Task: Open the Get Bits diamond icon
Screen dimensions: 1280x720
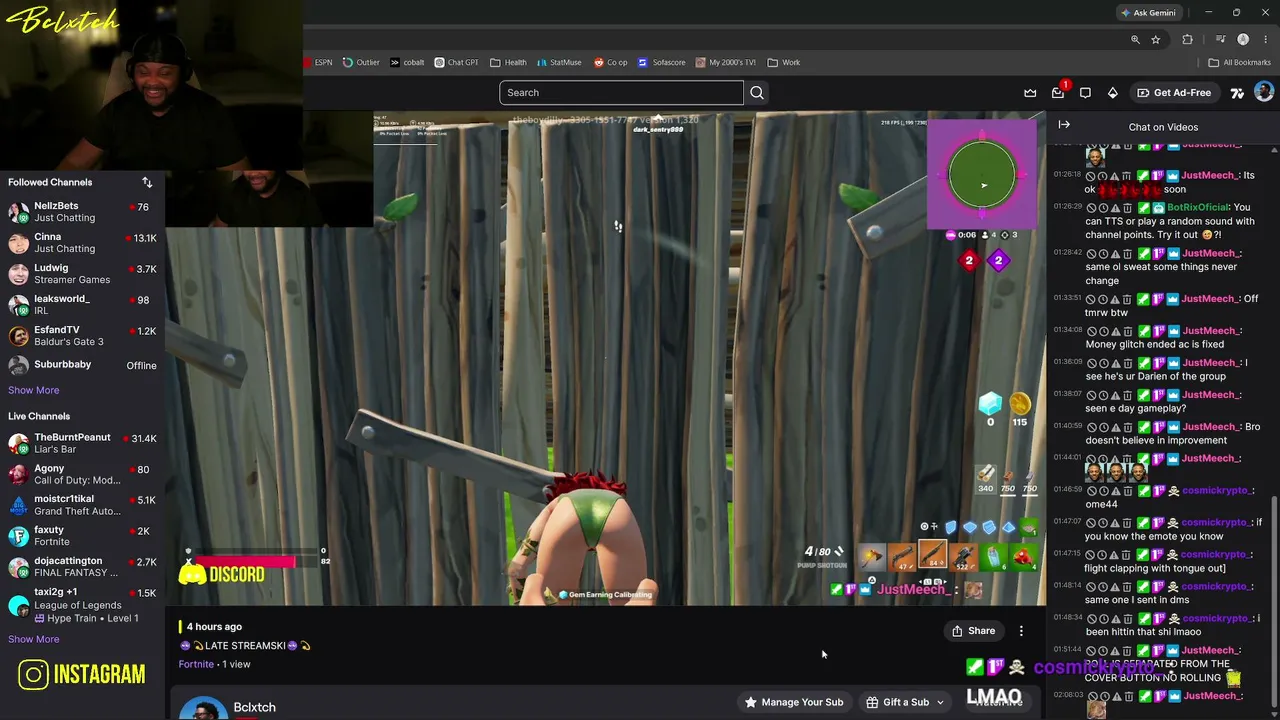Action: [1112, 93]
